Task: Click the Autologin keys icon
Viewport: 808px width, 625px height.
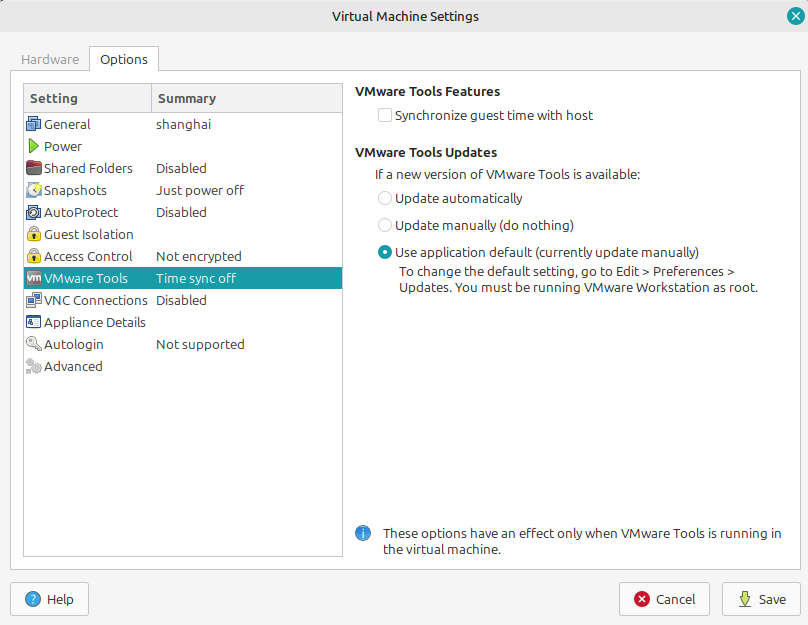Action: [33, 344]
